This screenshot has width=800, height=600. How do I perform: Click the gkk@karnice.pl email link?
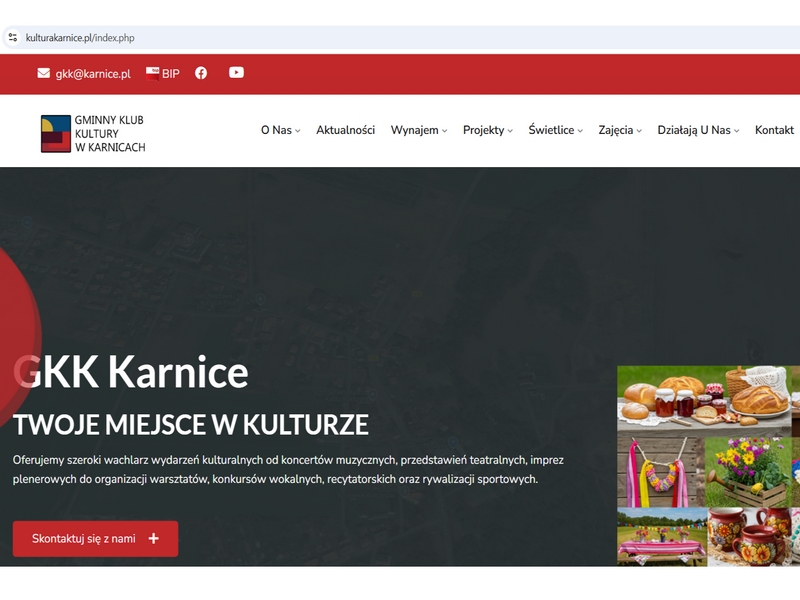point(93,74)
